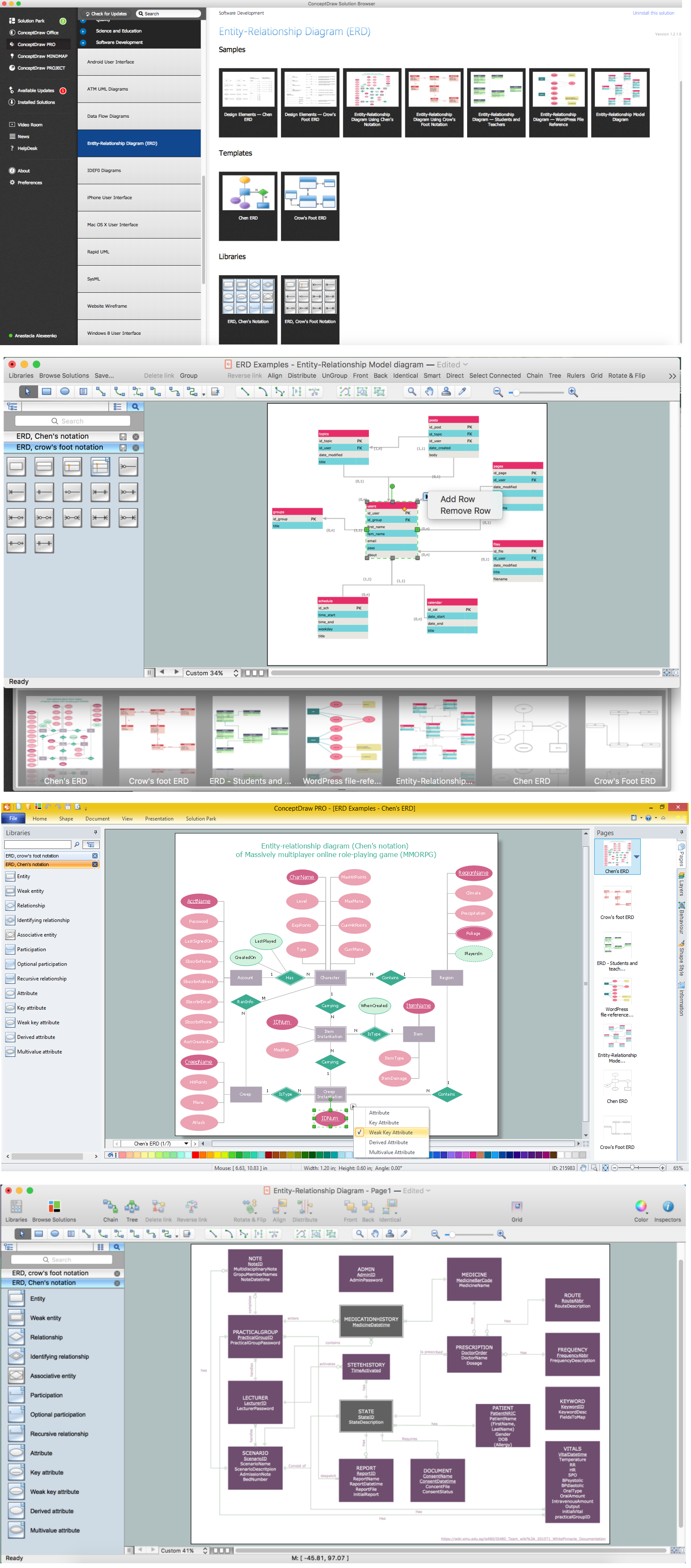Open Custom 41% zoom stepper in Page1 window
Image resolution: width=691 pixels, height=1568 pixels.
(x=205, y=1550)
